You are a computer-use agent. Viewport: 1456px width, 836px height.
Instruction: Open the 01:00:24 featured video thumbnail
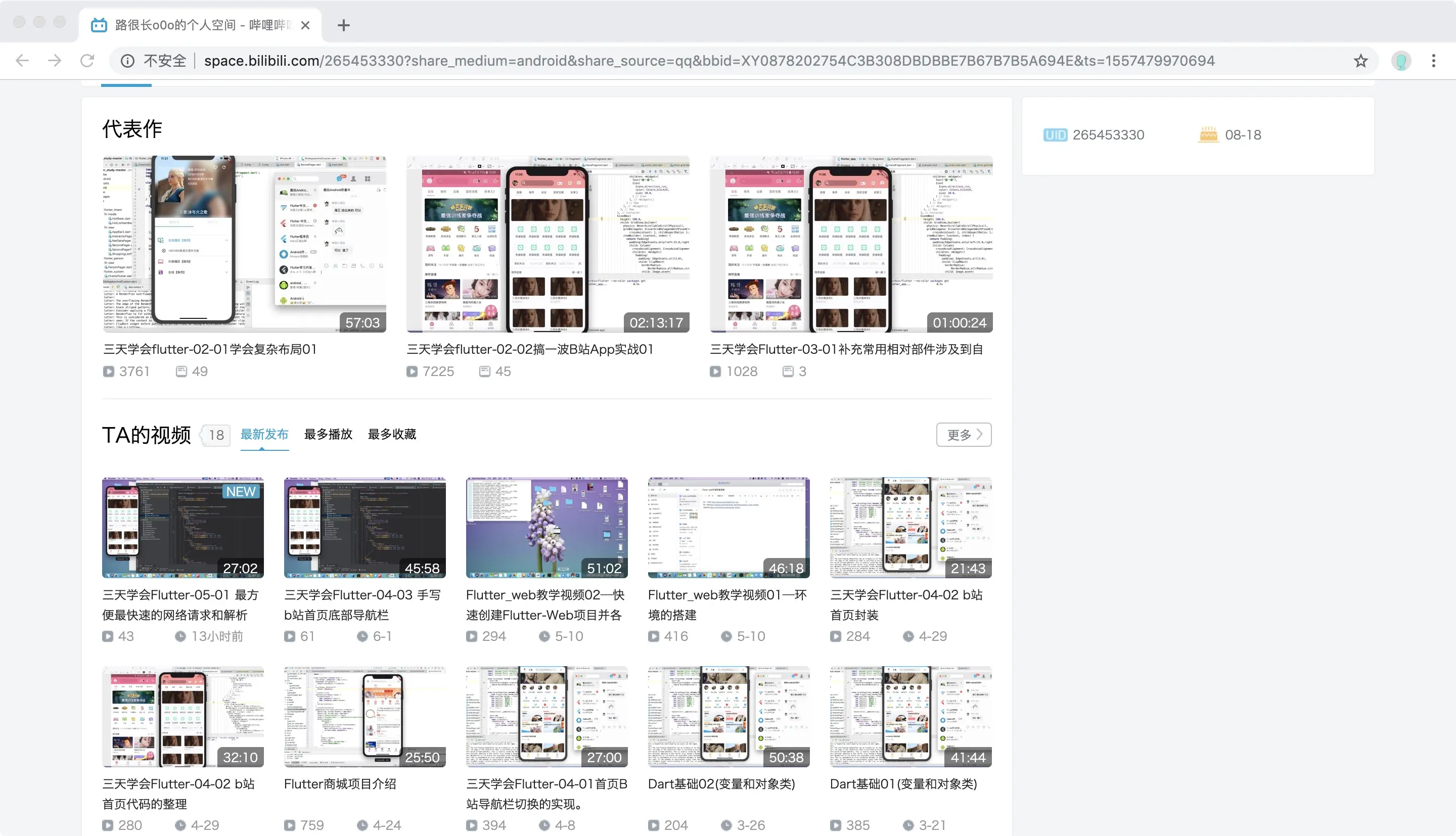coord(851,244)
